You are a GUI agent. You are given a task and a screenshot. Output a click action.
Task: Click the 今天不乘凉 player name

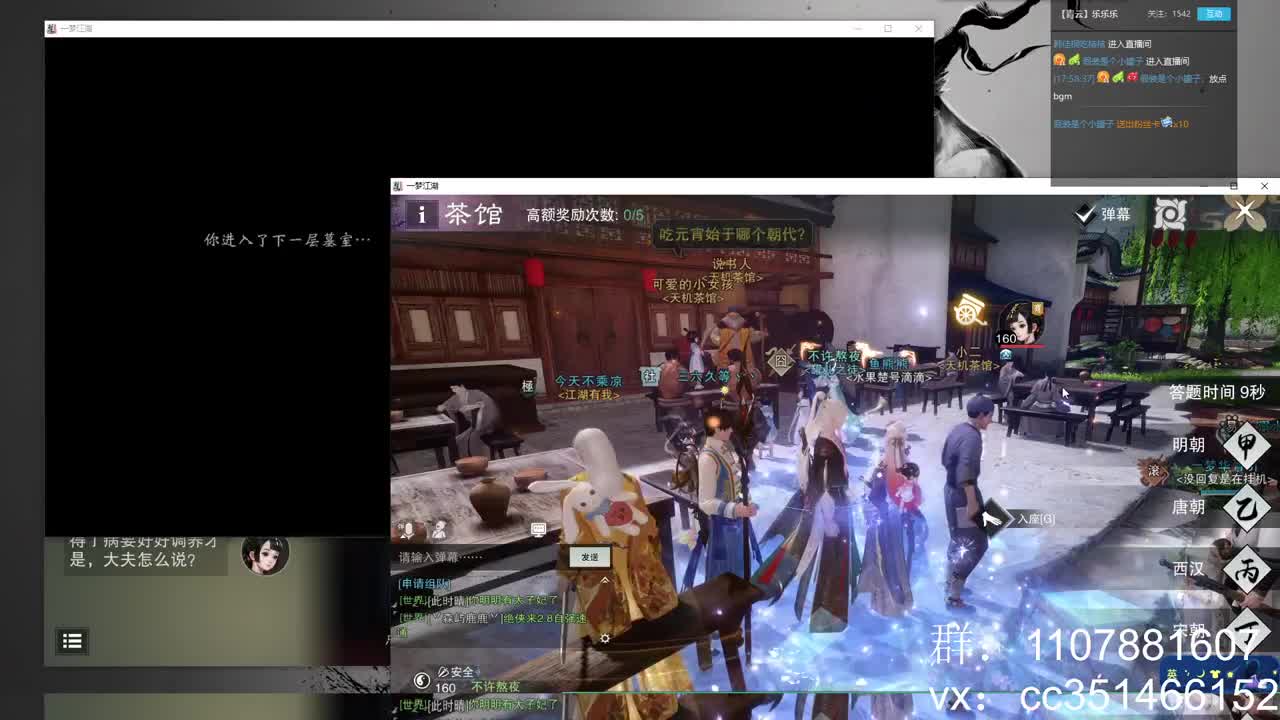589,382
